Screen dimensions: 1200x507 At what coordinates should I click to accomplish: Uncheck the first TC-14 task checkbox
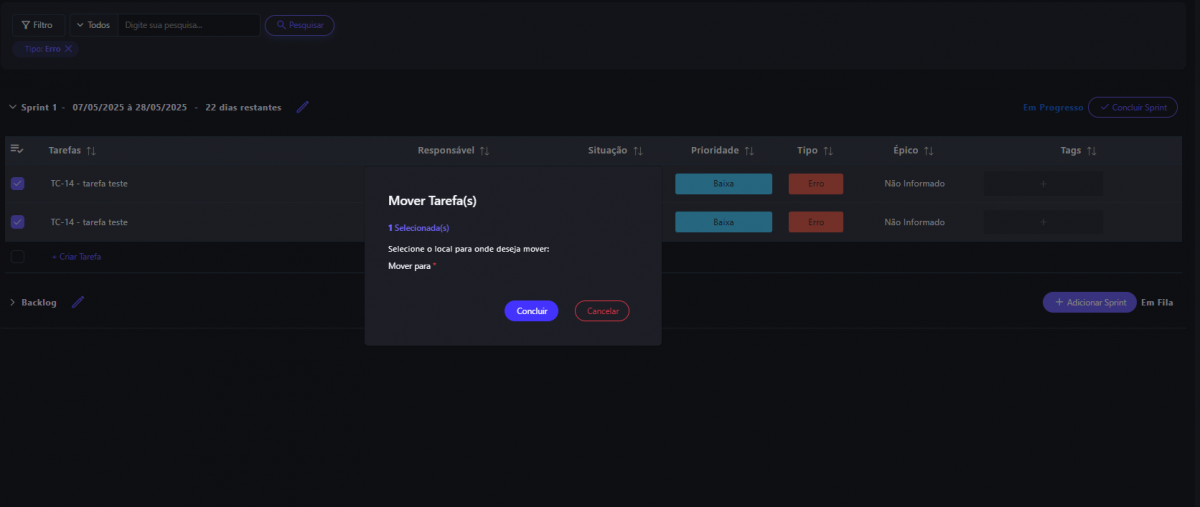point(17,184)
